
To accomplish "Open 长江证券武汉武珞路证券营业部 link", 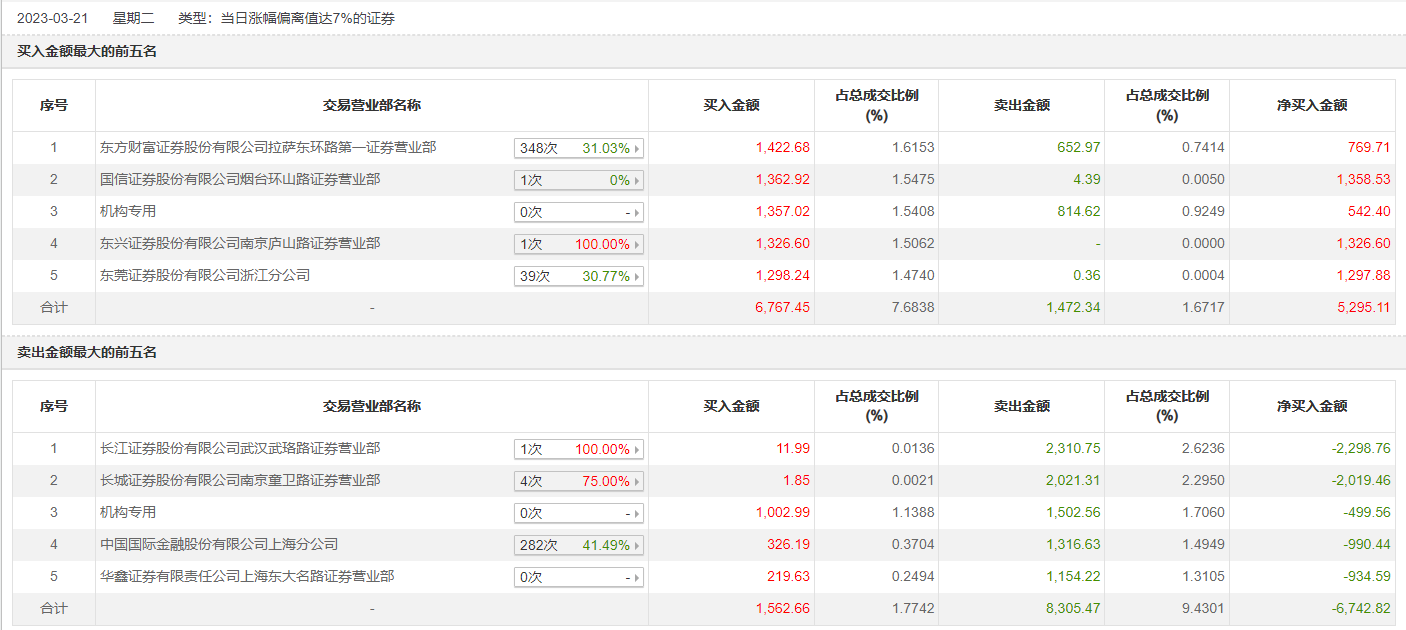I will tap(240, 448).
